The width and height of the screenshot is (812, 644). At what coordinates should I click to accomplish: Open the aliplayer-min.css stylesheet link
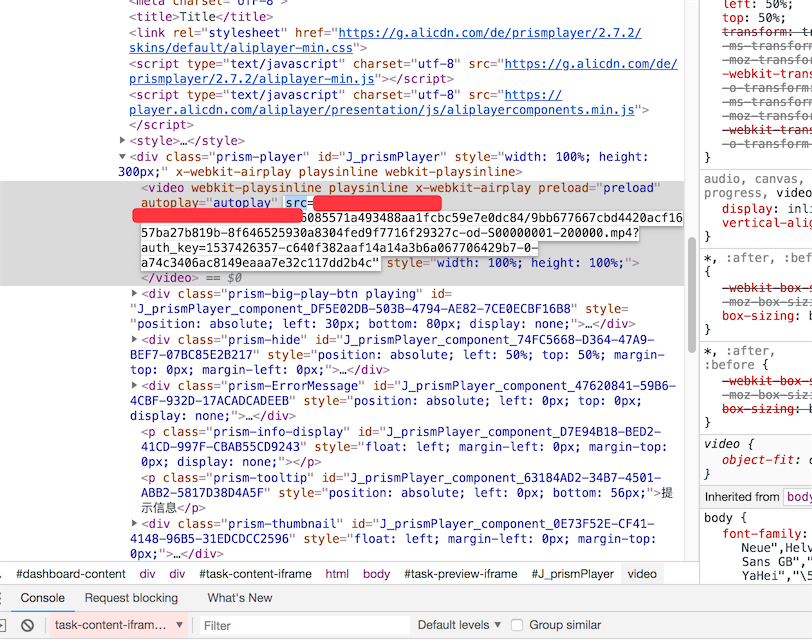385,40
